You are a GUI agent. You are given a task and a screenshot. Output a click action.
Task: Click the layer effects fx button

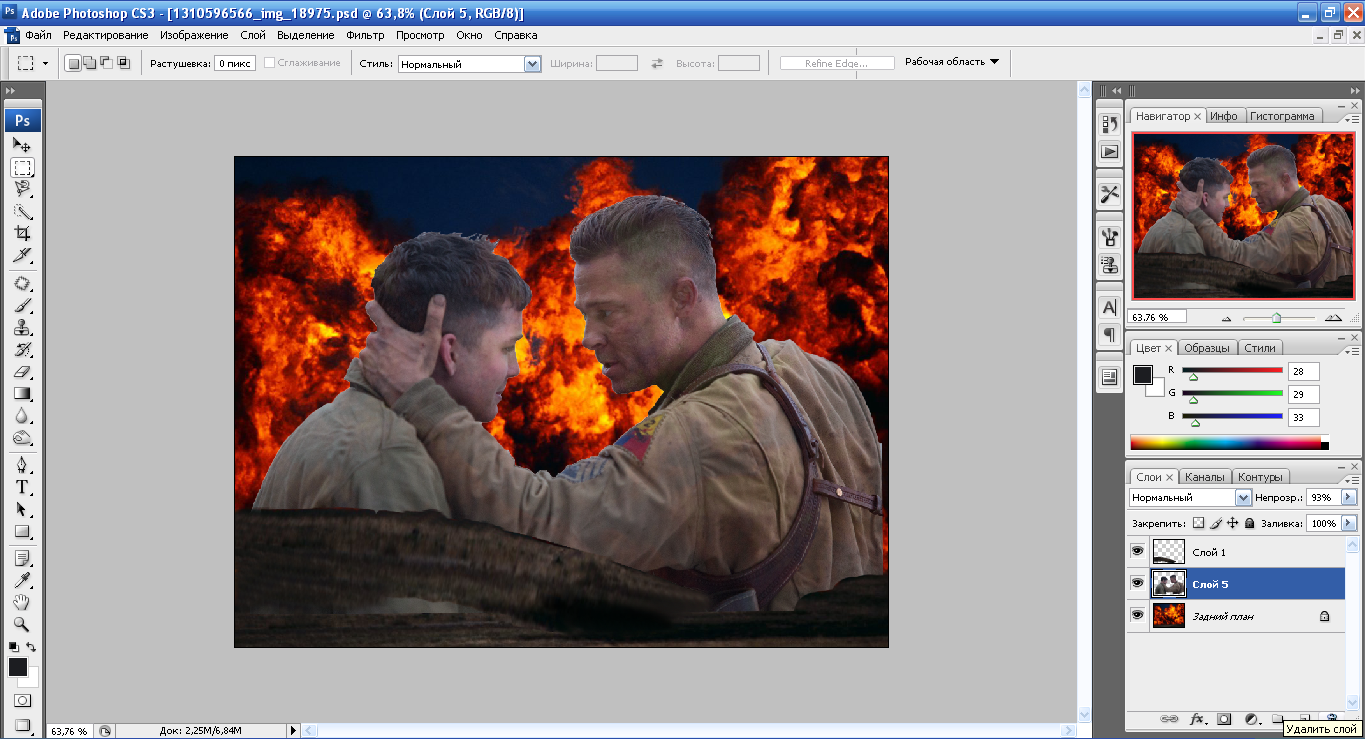coord(1197,719)
